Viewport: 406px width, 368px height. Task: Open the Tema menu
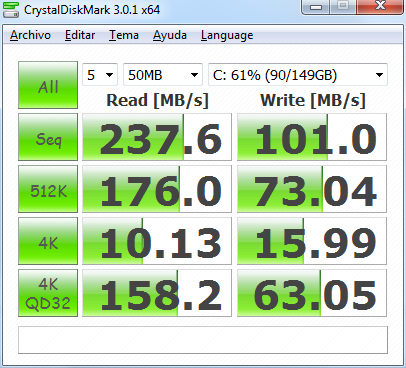tap(124, 35)
